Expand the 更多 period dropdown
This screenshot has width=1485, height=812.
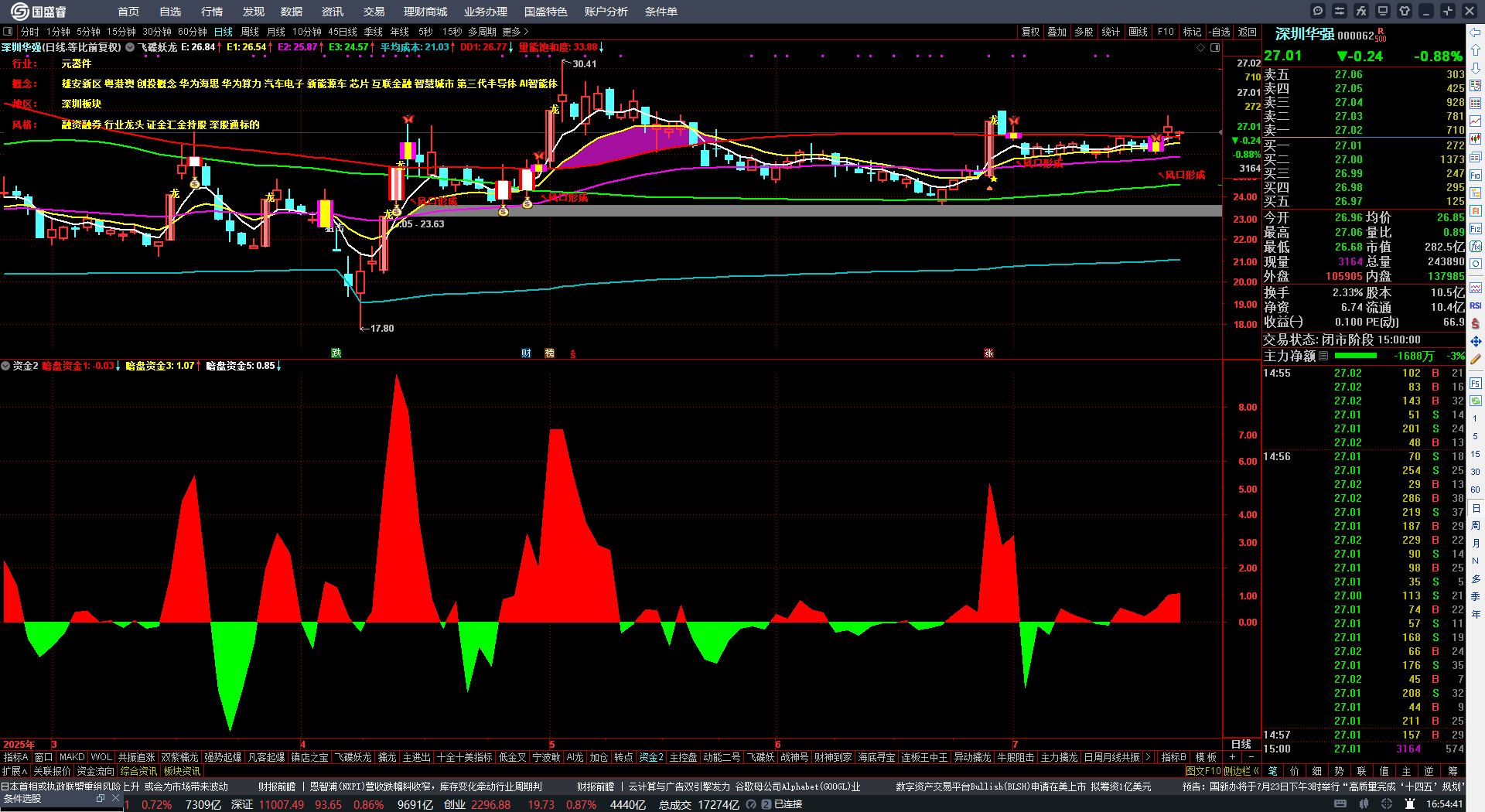[x=515, y=32]
